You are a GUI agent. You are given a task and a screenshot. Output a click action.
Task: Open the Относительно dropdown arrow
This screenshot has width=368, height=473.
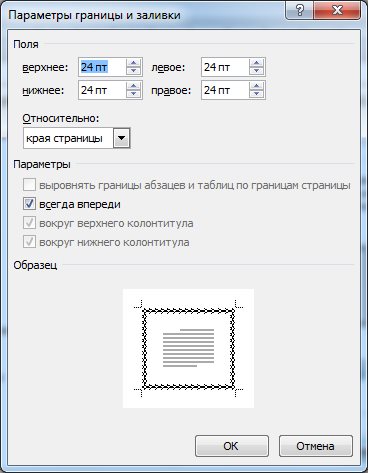(x=121, y=138)
